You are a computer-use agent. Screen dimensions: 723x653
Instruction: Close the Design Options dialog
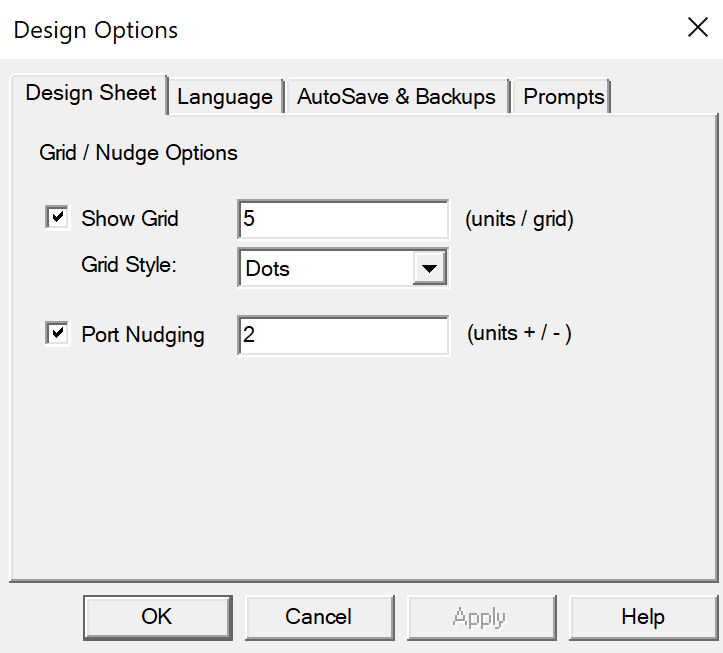click(x=697, y=27)
